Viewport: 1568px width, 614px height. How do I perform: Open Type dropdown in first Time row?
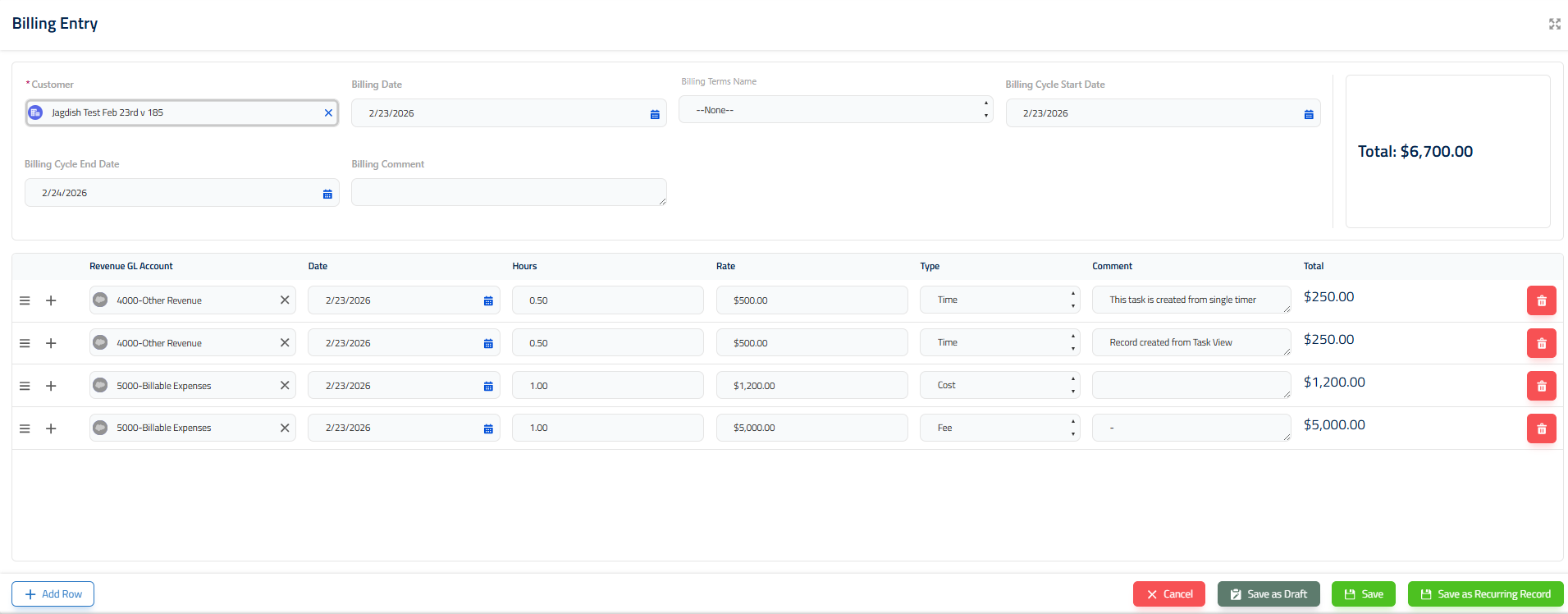pyautogui.click(x=999, y=300)
